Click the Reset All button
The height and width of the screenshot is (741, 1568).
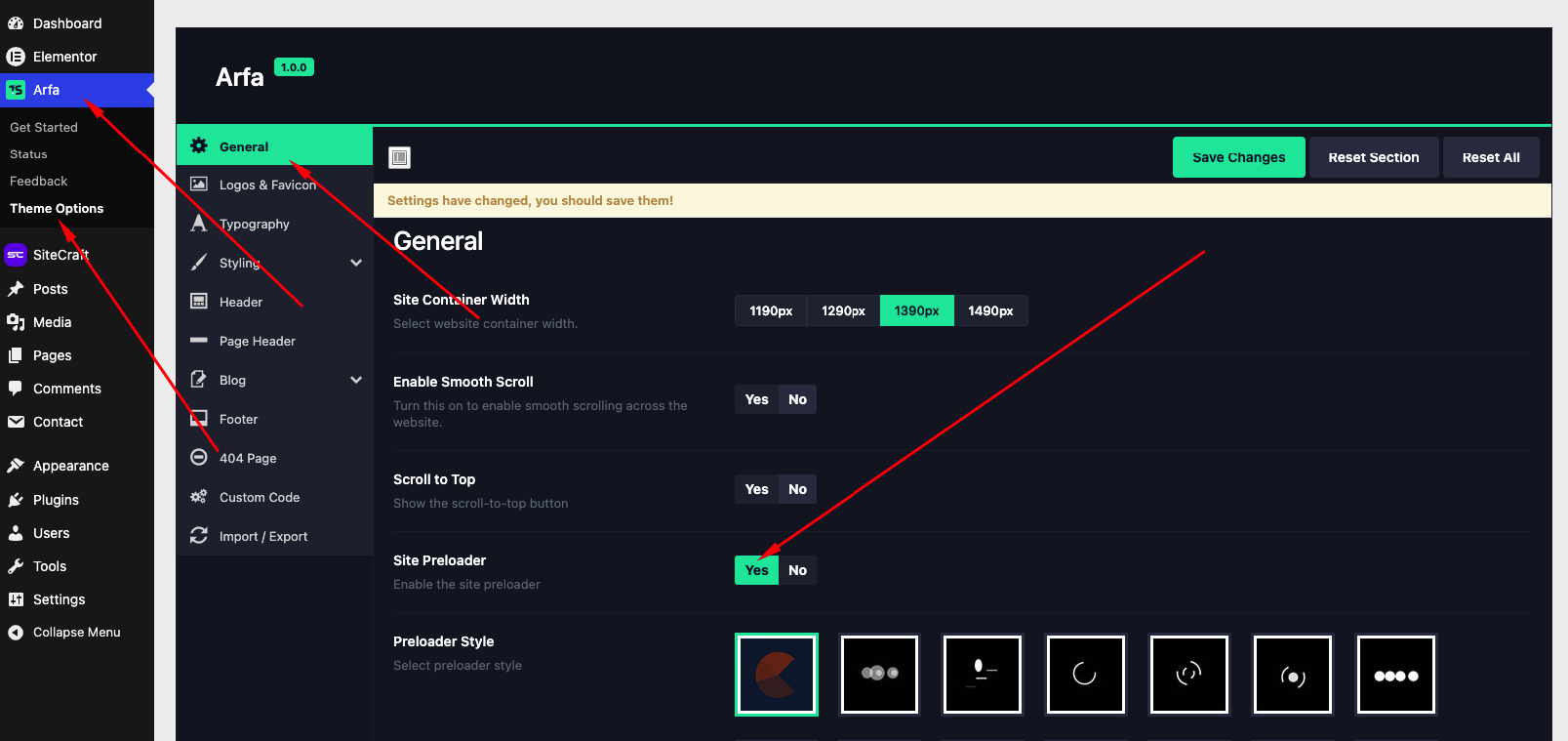pyautogui.click(x=1491, y=157)
